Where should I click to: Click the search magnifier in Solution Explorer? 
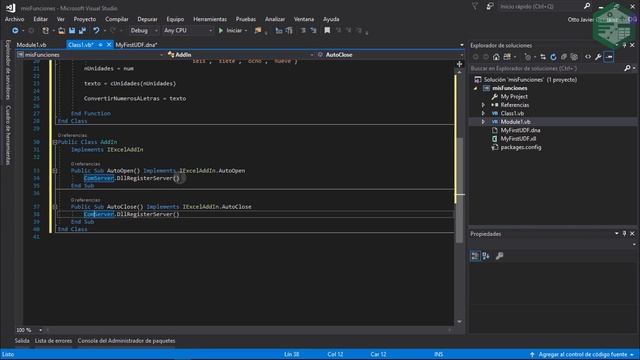pyautogui.click(x=627, y=68)
